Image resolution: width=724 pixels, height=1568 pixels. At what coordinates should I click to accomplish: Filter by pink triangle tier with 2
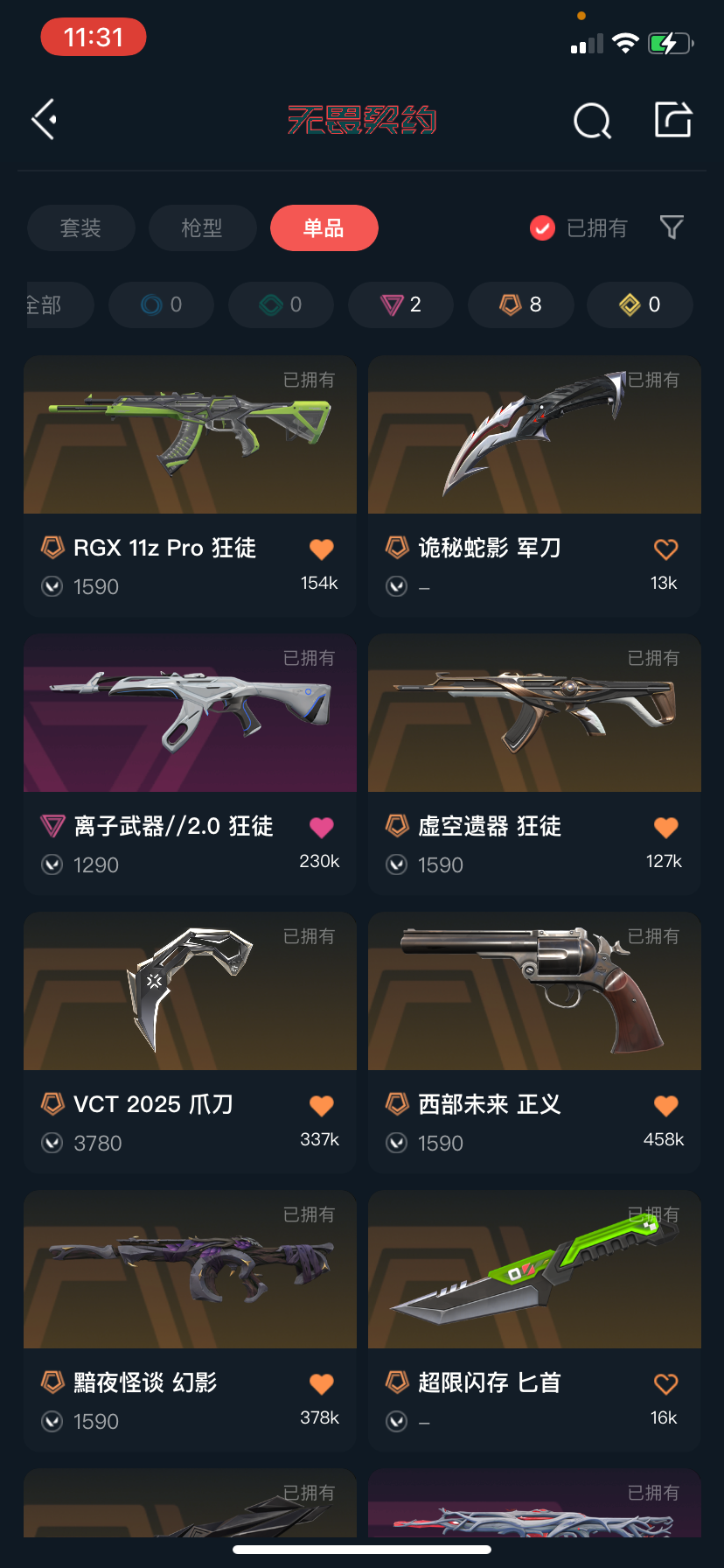point(400,304)
